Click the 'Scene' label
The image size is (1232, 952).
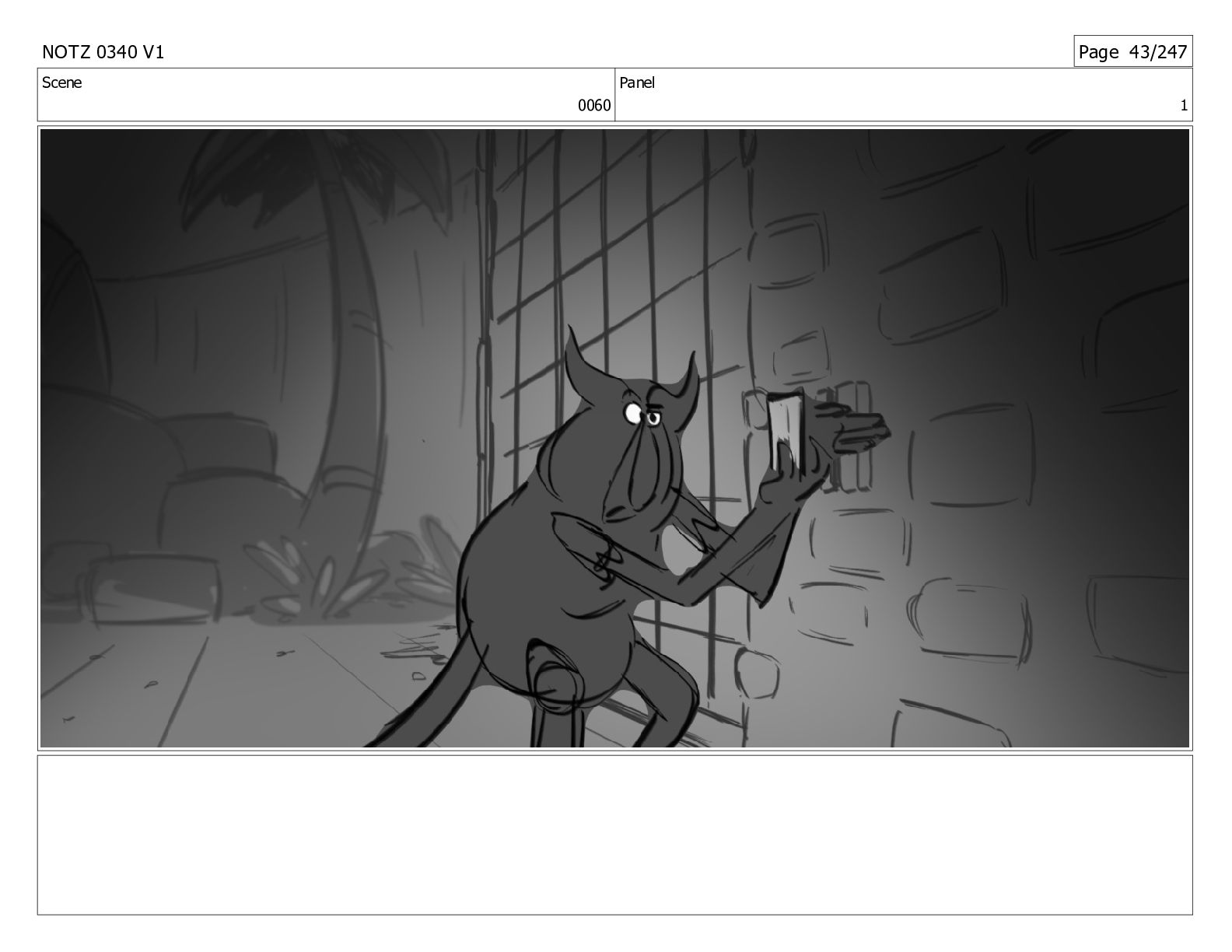point(61,82)
